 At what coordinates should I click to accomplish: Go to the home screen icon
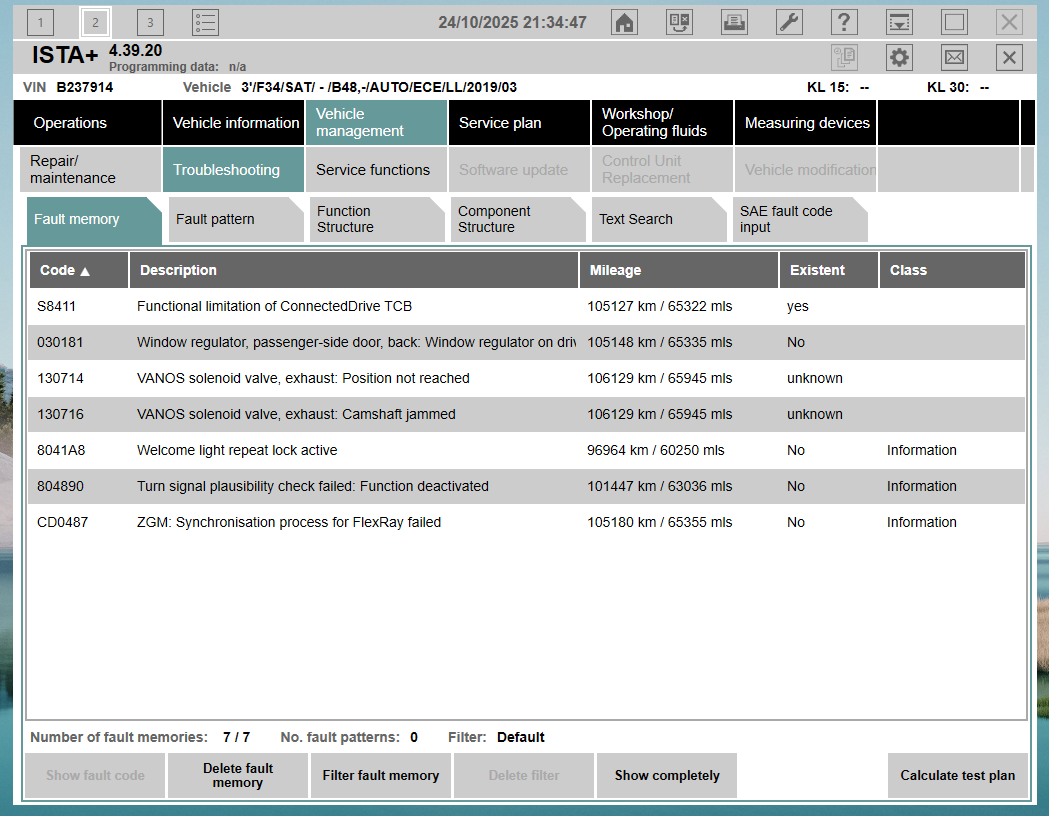pos(625,22)
